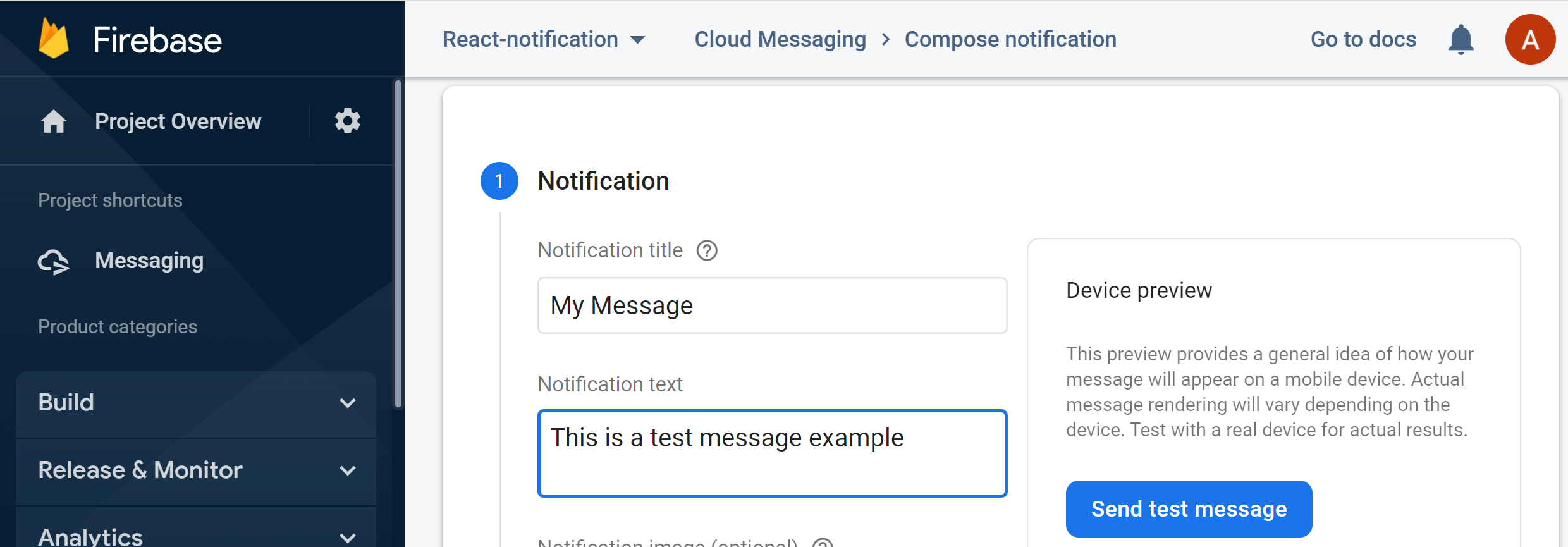
Task: Expand the Release & Monitor category
Action: click(196, 470)
